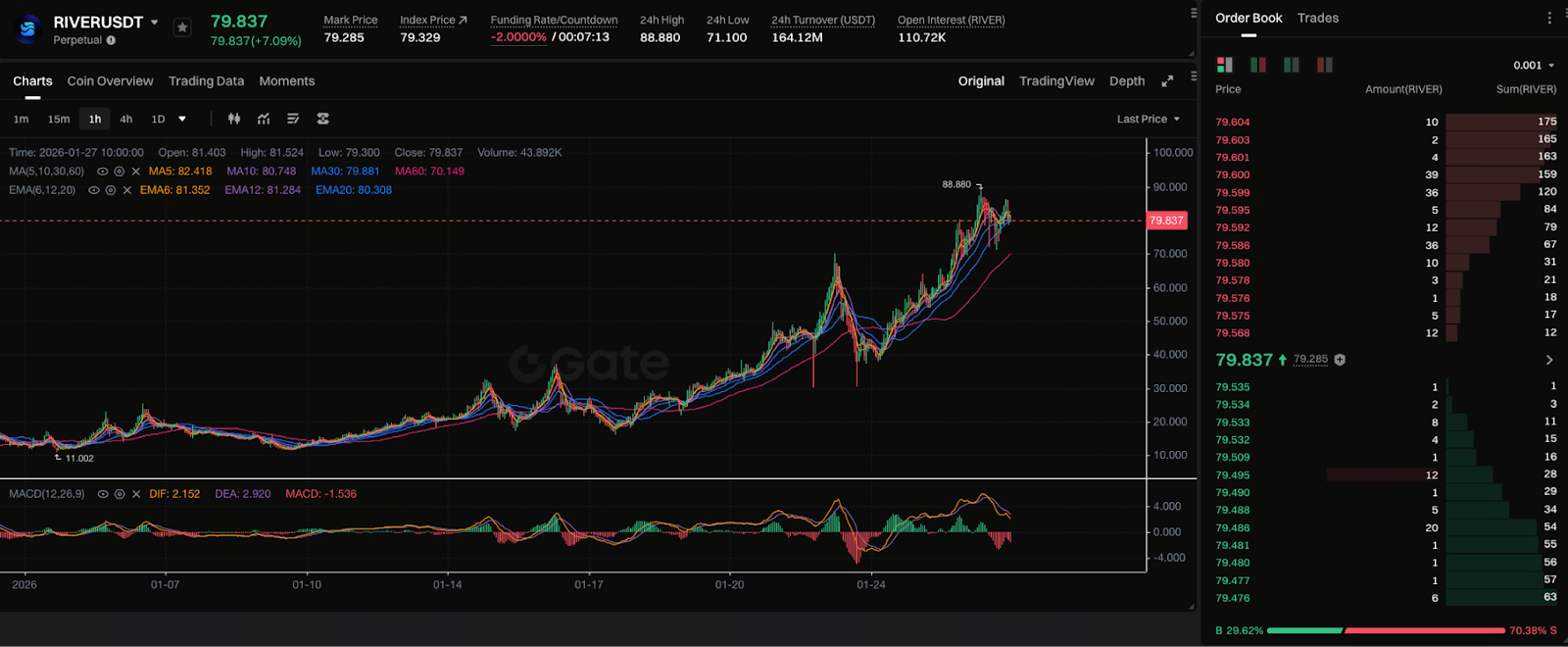This screenshot has width=1568, height=647.
Task: Add RIVERUSDT to favorites with the star
Action: tap(182, 27)
